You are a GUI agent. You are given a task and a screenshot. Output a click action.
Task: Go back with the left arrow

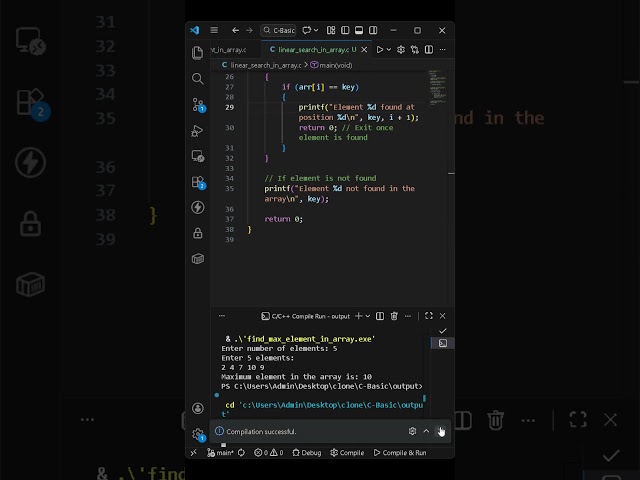coord(235,30)
